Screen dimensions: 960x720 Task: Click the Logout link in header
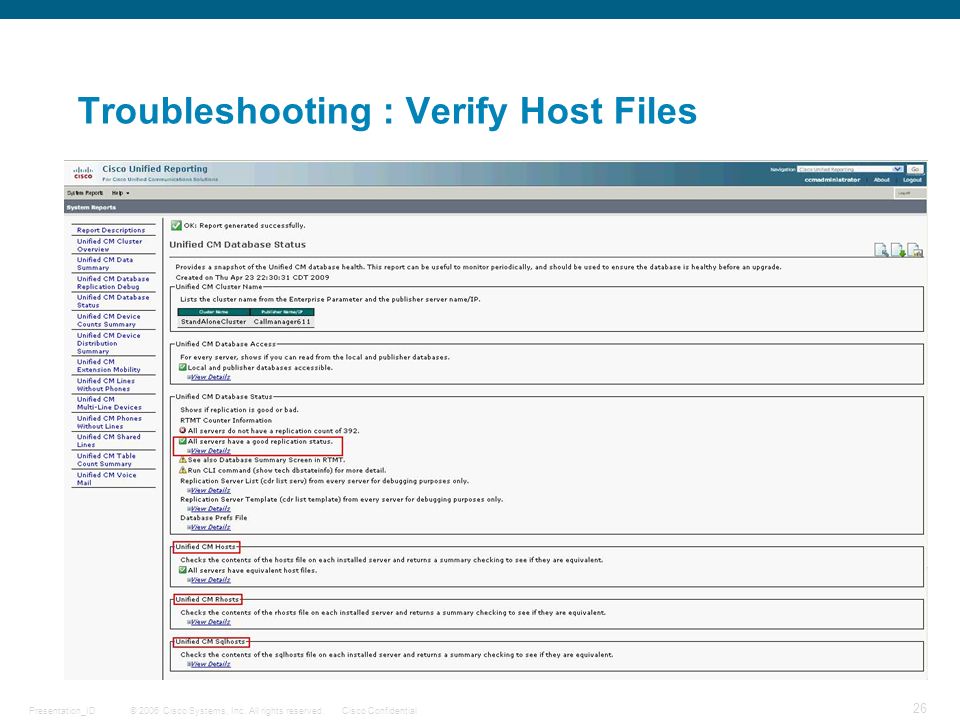[912, 180]
